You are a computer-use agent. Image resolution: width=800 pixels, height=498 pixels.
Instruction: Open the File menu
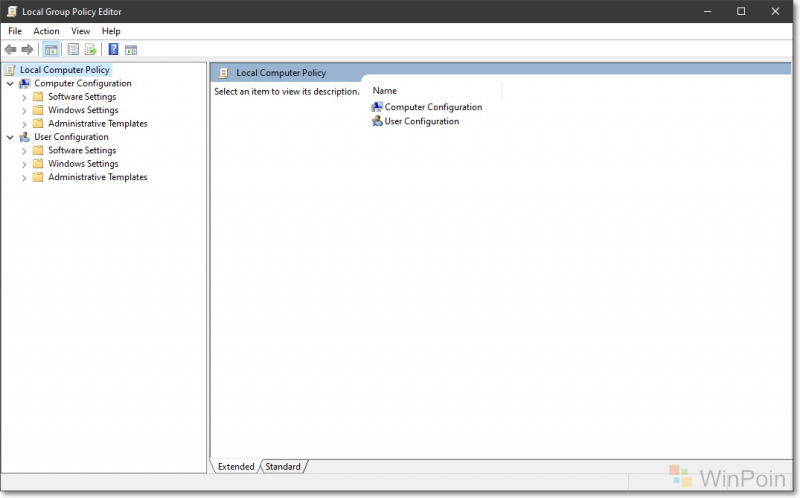pos(15,31)
